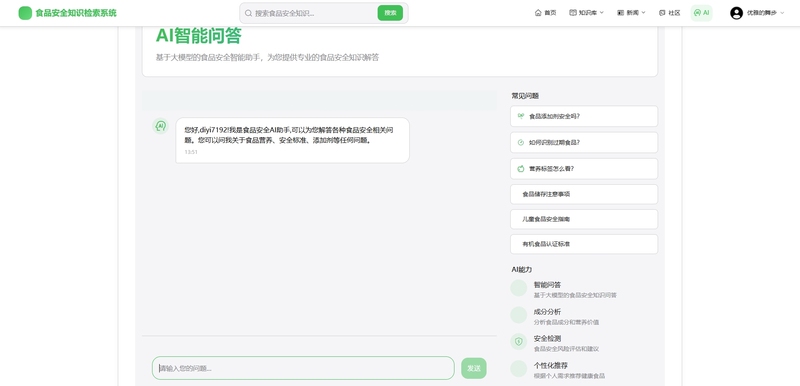
Task: Ask 食品添加剂安全吗? quick question
Action: (x=584, y=116)
